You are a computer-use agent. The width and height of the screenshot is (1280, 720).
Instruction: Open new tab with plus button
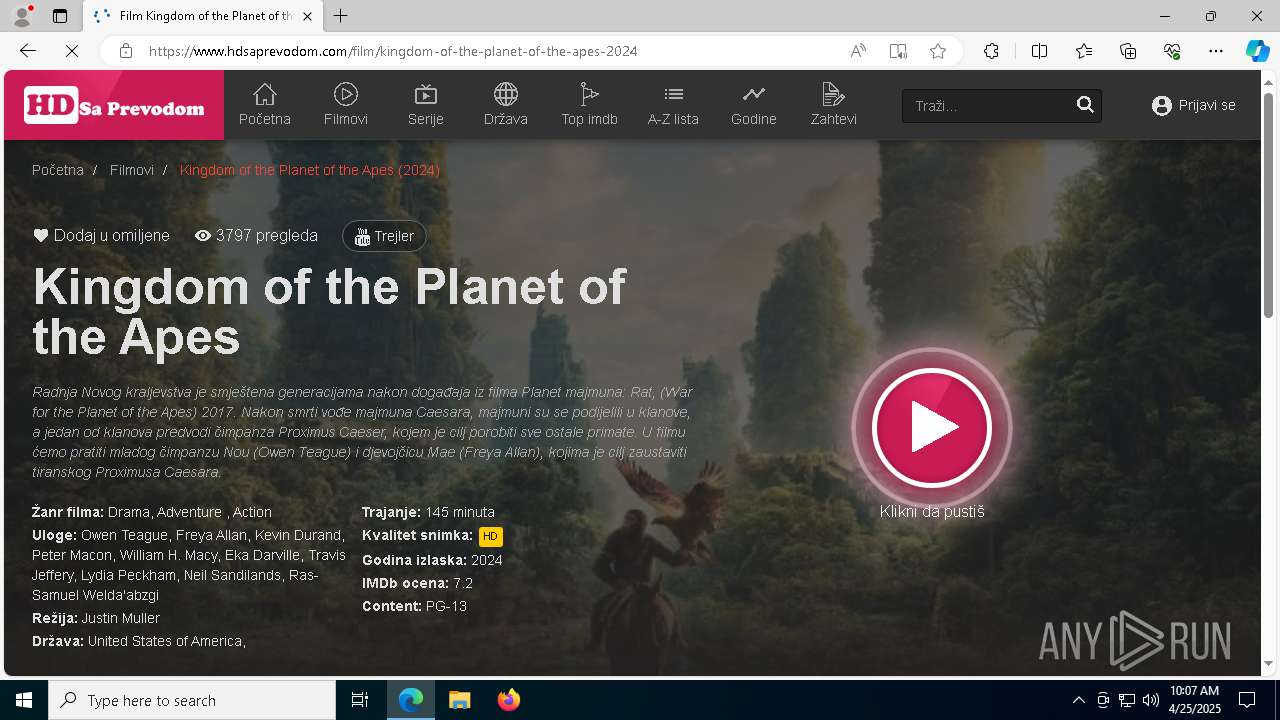coord(341,16)
